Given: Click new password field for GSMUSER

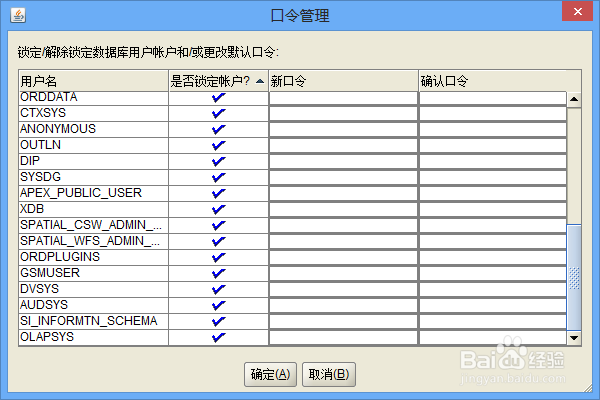Looking at the screenshot, I should [343, 273].
